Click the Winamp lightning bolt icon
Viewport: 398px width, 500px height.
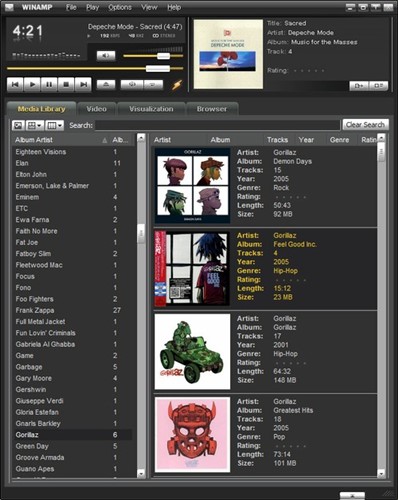tap(177, 85)
